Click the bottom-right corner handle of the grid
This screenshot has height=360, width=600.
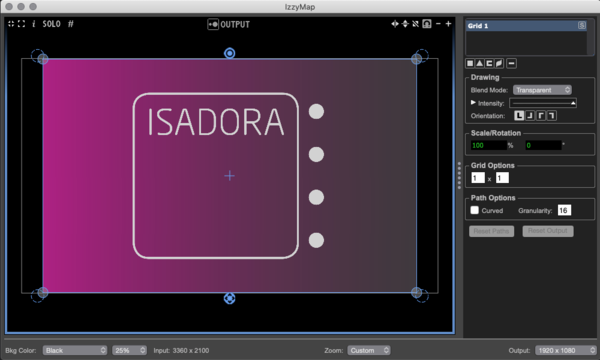coord(416,293)
